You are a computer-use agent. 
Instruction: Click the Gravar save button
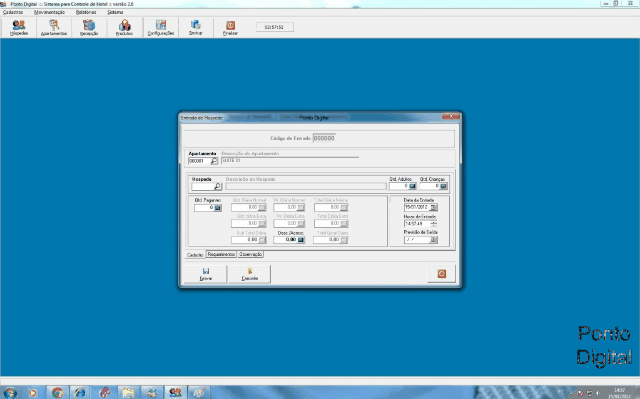pos(205,274)
